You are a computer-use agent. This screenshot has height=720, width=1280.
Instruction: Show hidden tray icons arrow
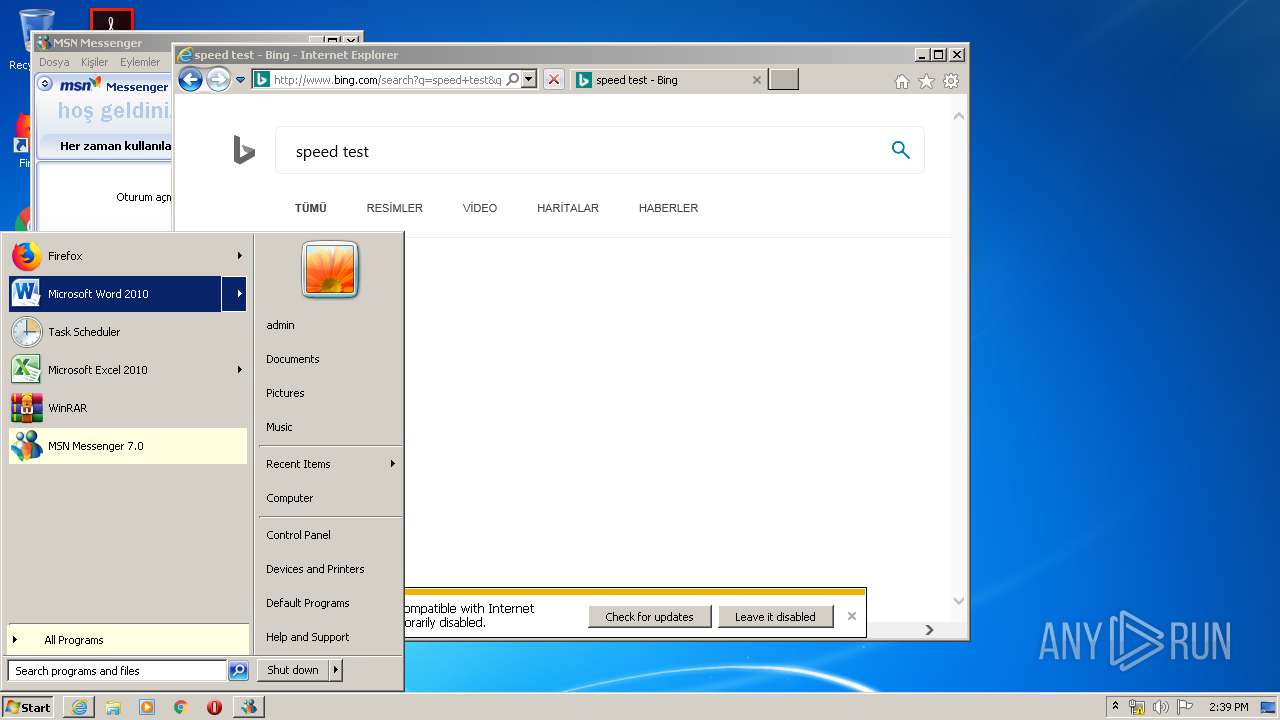coord(1115,706)
